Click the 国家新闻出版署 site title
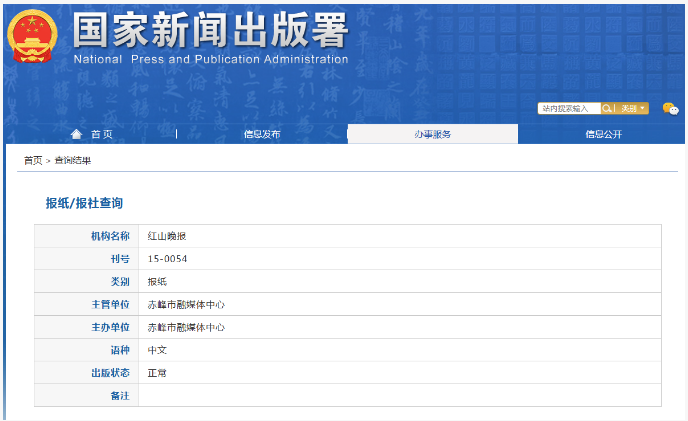The height and width of the screenshot is (421, 688). point(210,30)
